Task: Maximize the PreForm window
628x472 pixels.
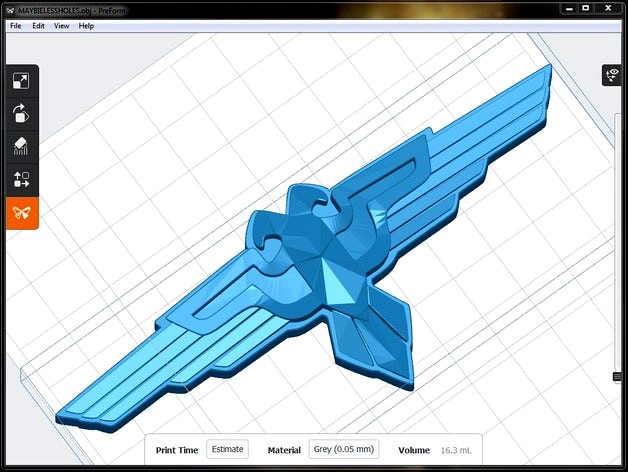Action: coord(586,8)
